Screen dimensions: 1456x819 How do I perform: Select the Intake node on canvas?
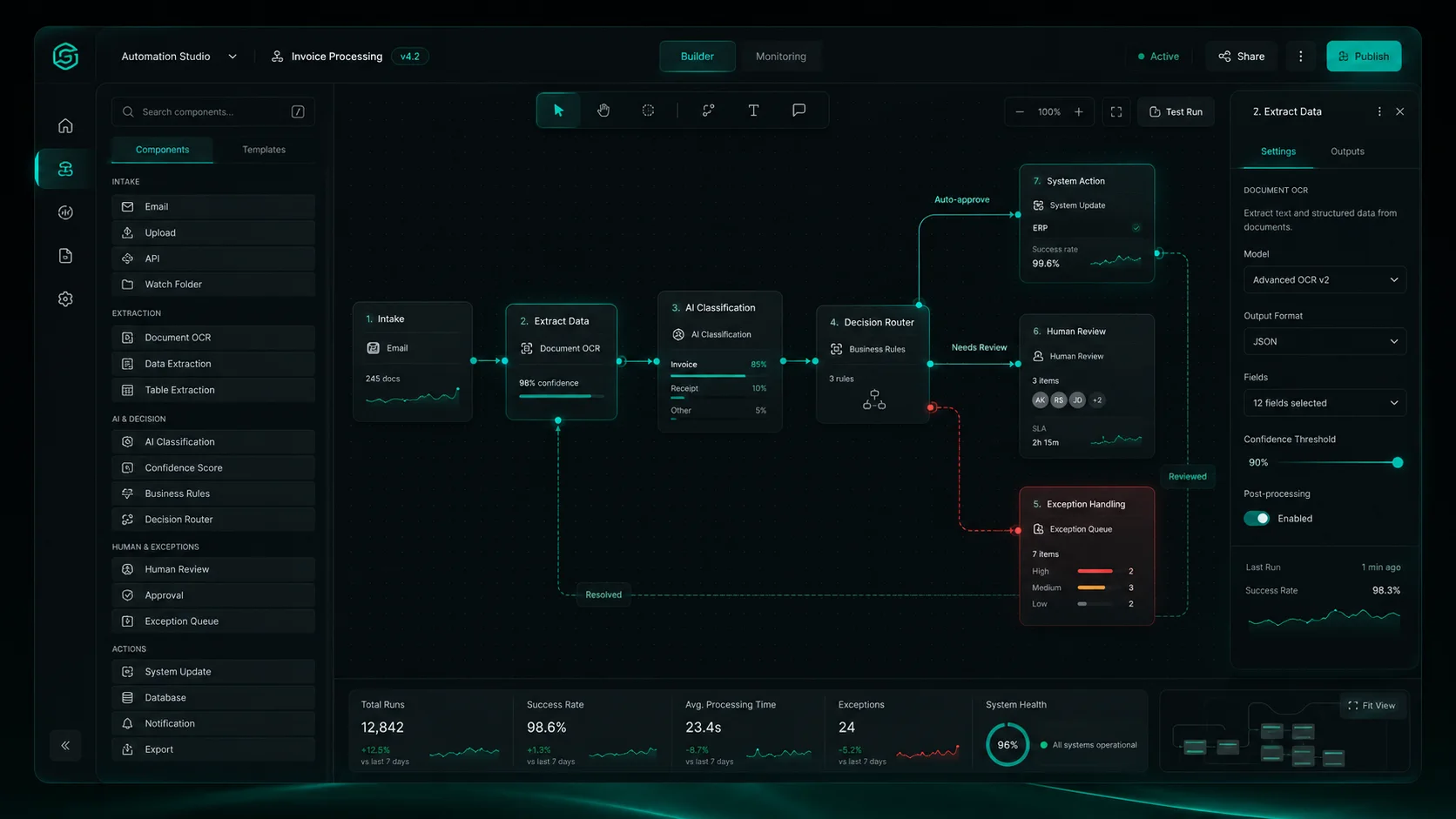[413, 361]
